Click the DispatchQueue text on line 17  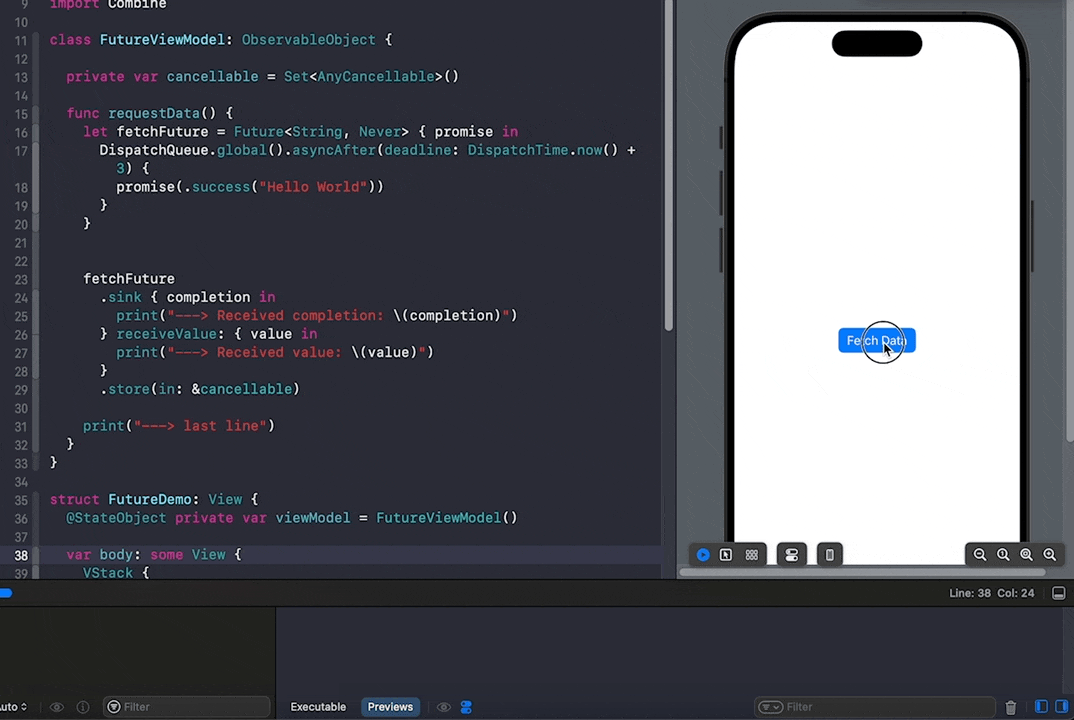click(154, 150)
